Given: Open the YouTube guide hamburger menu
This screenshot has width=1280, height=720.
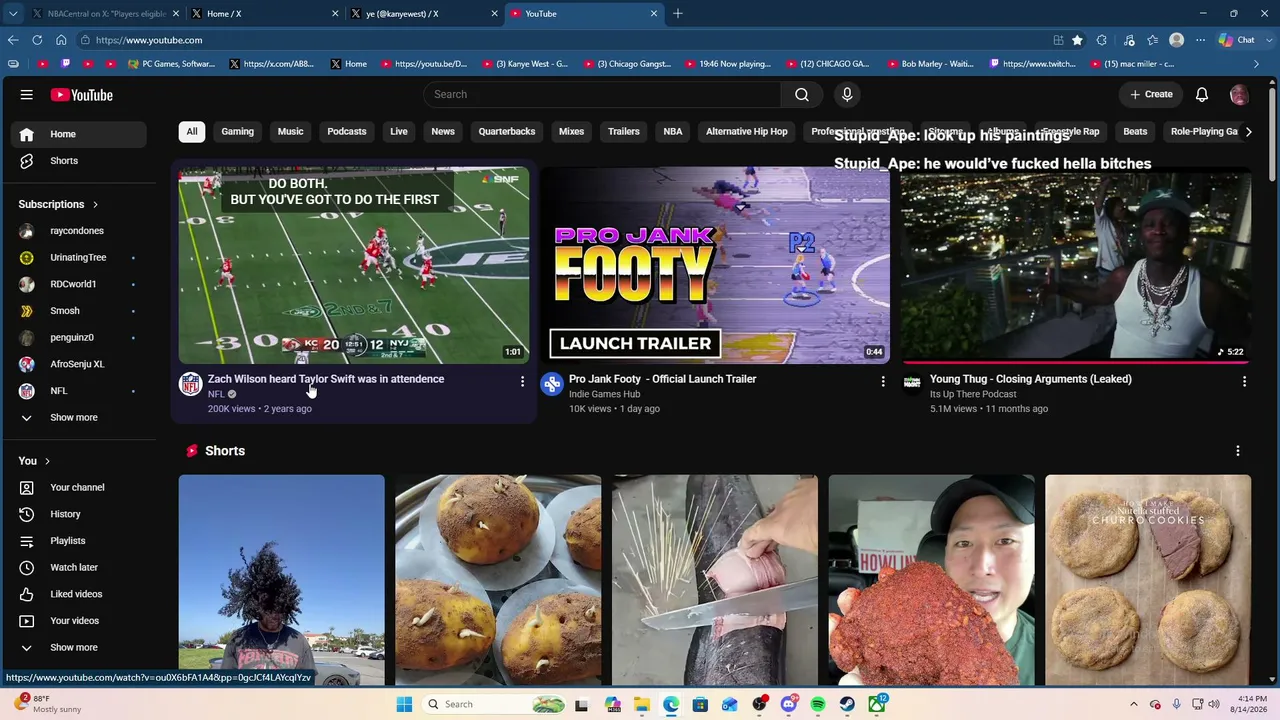Looking at the screenshot, I should 27,95.
